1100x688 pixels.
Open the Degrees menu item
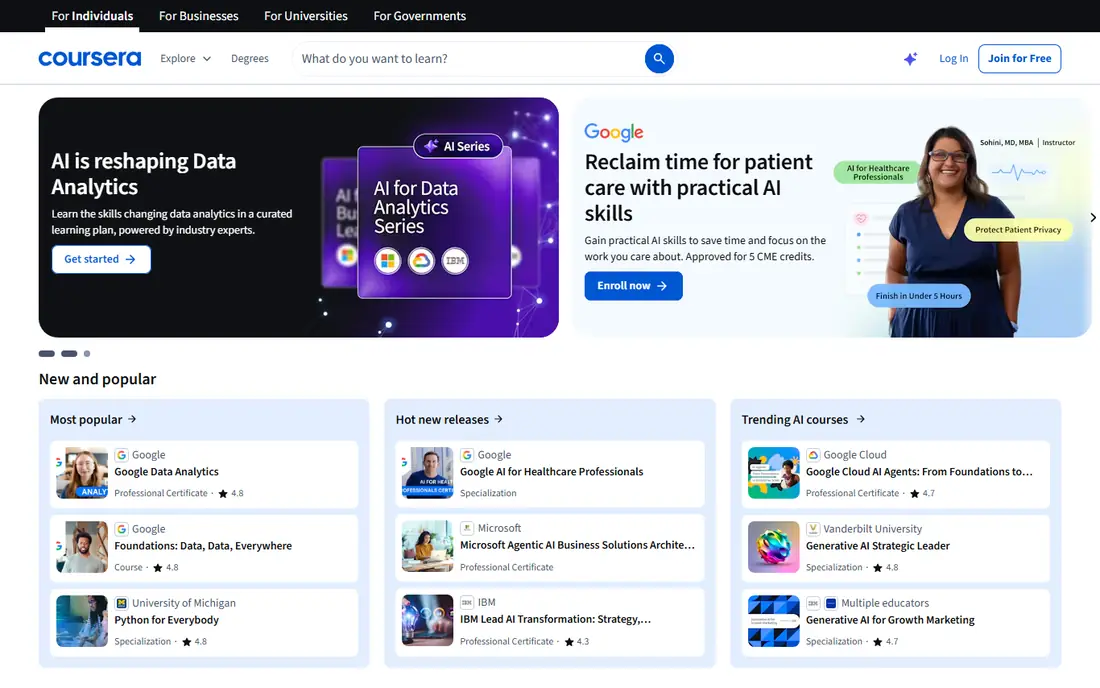point(250,59)
